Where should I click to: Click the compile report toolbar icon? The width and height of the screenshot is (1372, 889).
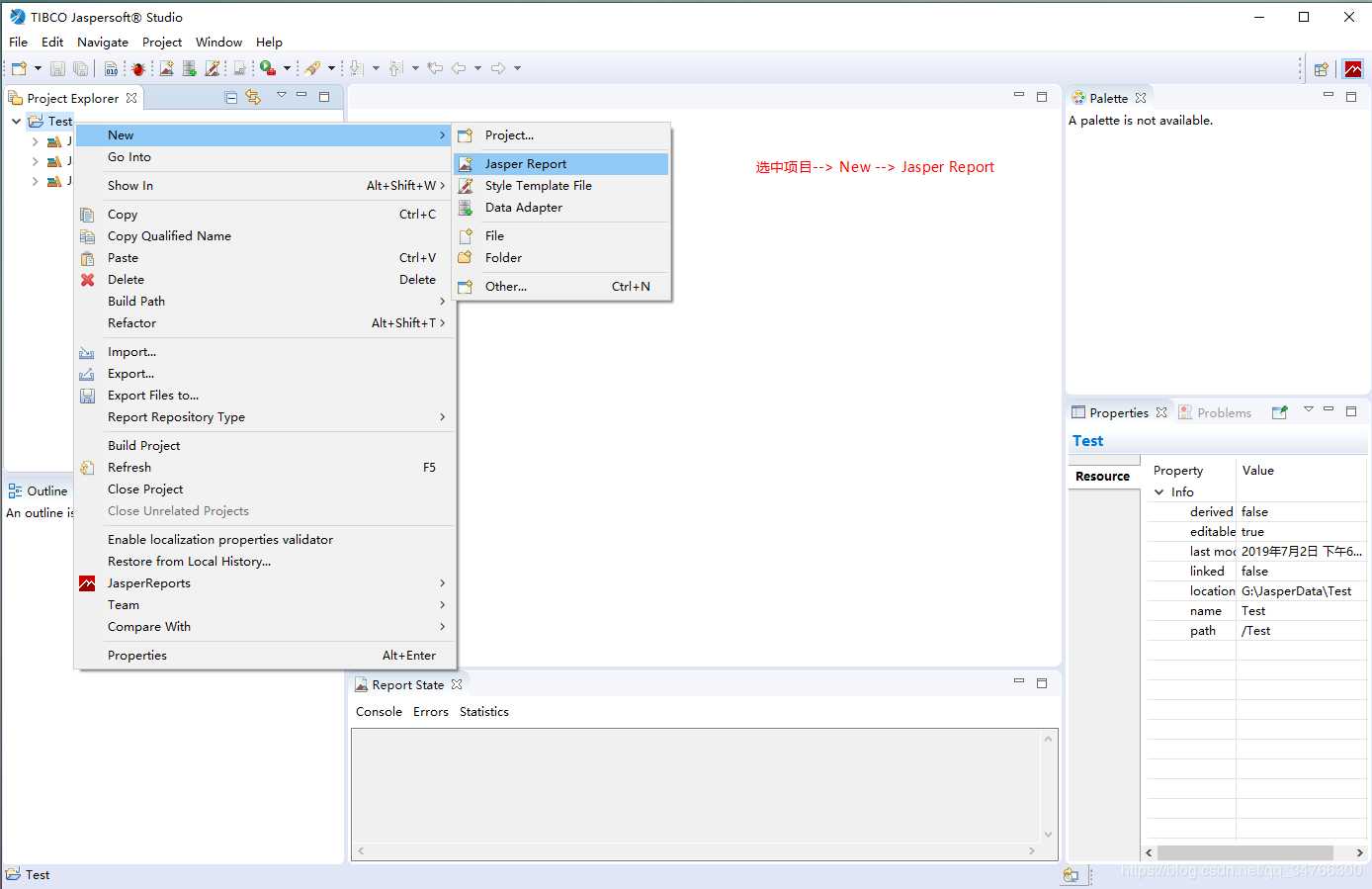click(x=239, y=68)
